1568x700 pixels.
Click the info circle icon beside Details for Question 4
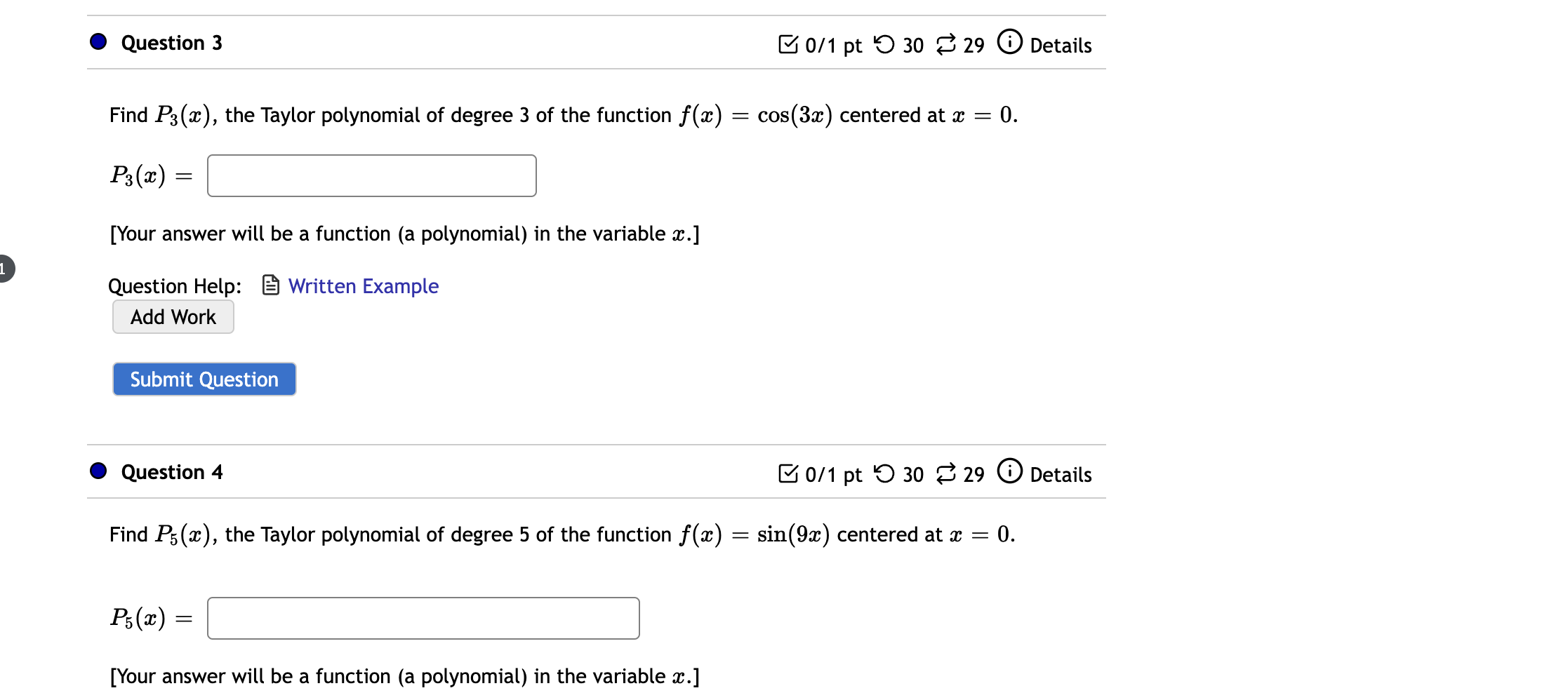coord(1009,471)
